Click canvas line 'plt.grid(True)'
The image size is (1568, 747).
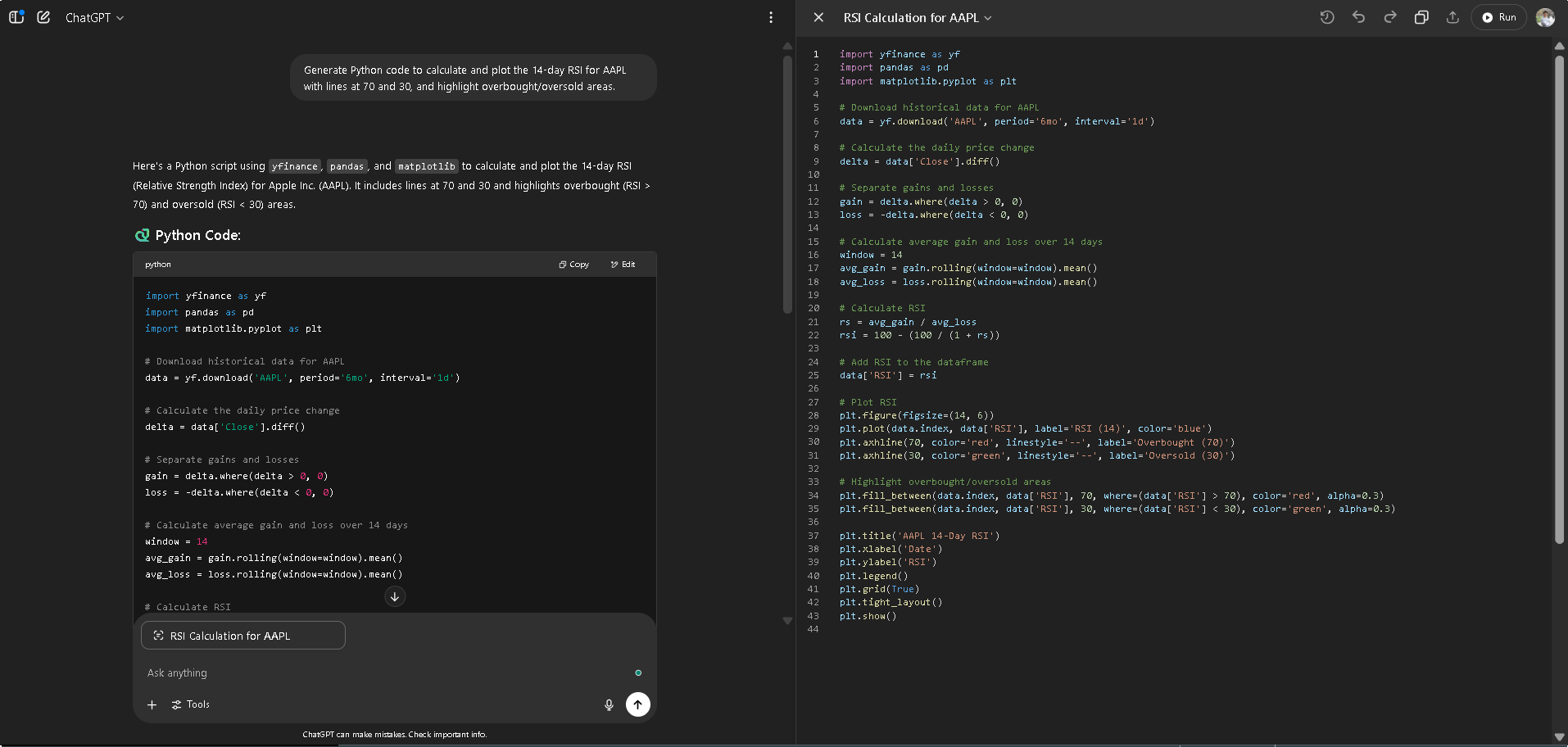coord(879,589)
